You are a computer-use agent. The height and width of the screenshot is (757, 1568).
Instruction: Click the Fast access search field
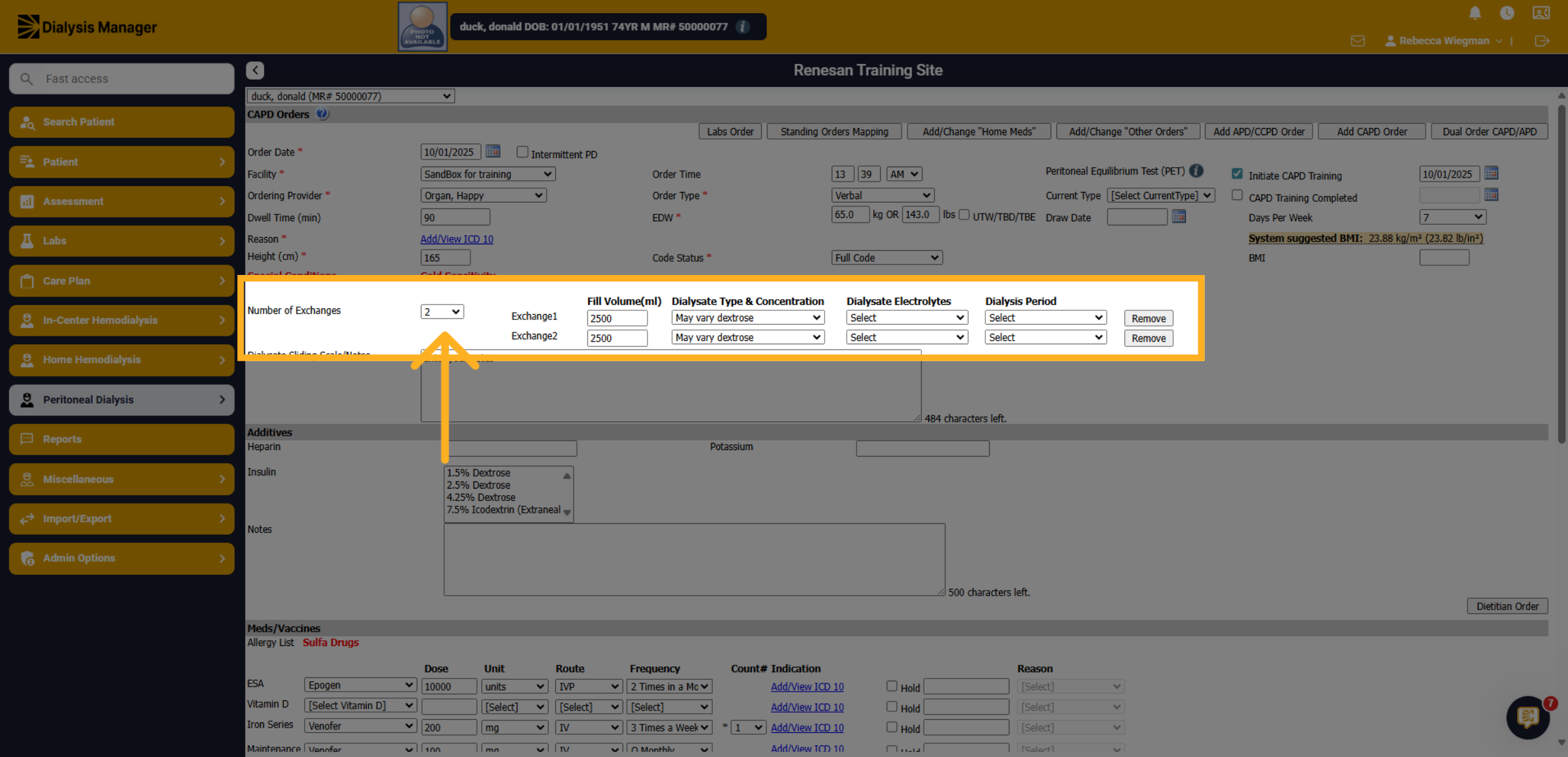(122, 78)
